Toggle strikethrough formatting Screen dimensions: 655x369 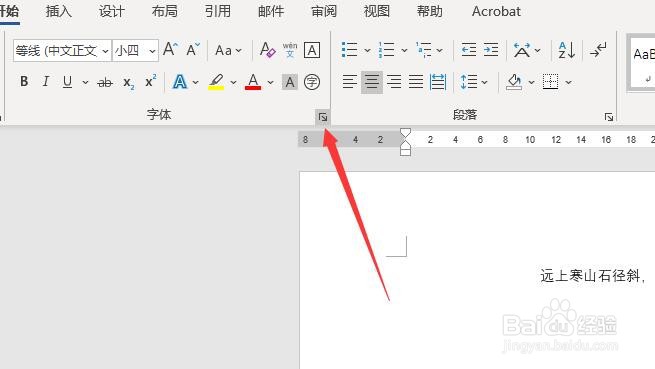click(104, 82)
